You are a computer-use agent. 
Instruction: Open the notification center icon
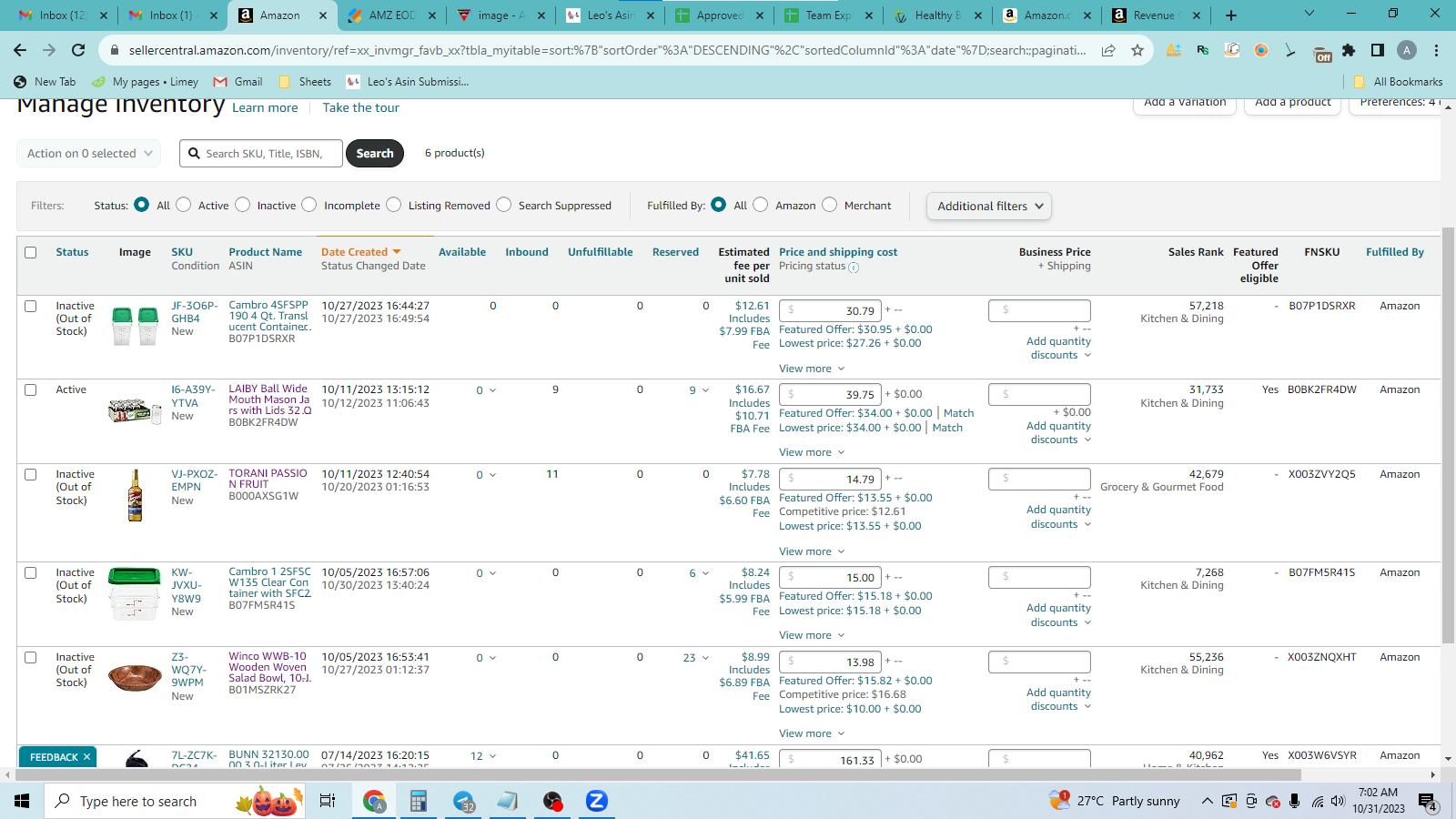(1427, 801)
